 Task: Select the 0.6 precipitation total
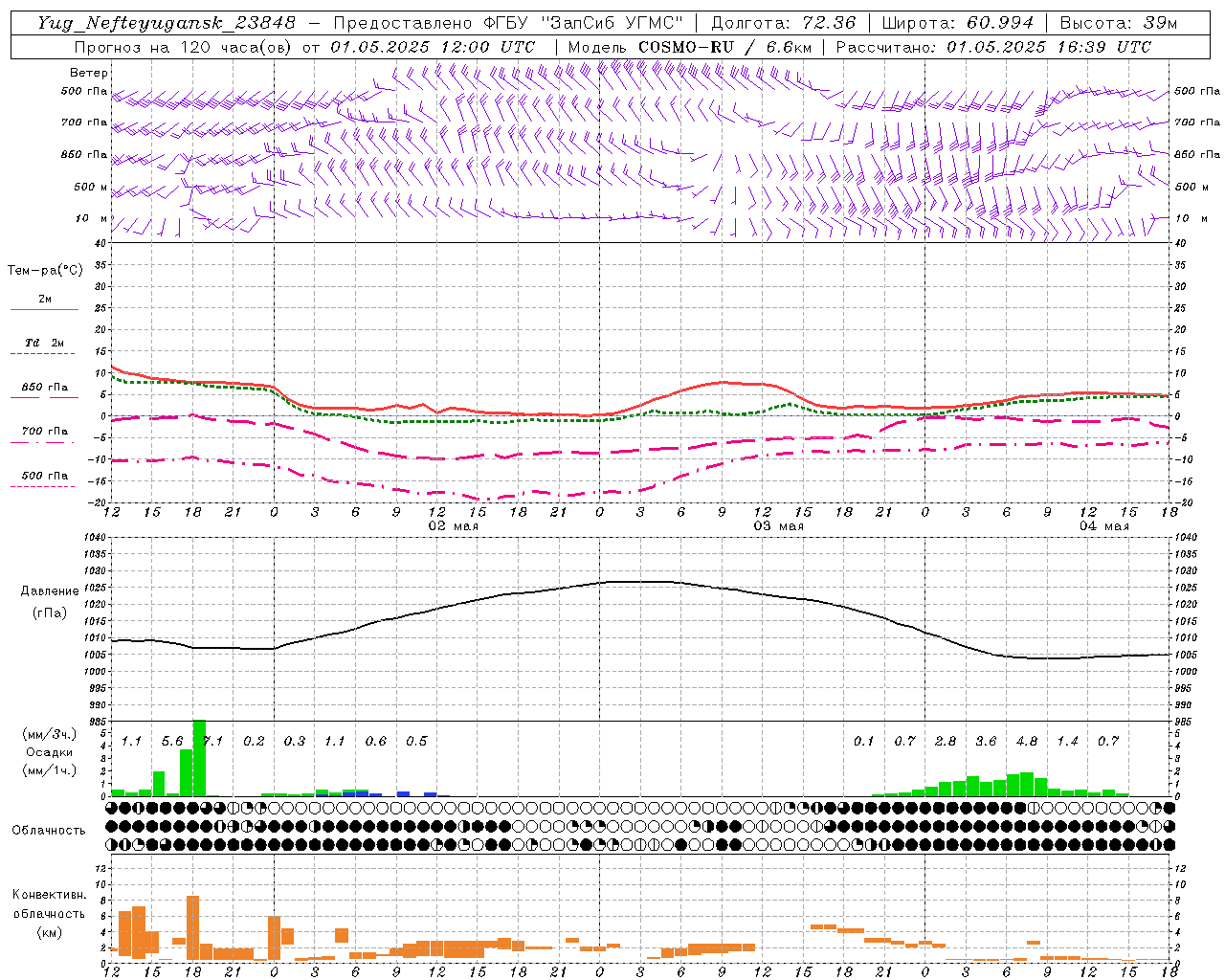376,741
